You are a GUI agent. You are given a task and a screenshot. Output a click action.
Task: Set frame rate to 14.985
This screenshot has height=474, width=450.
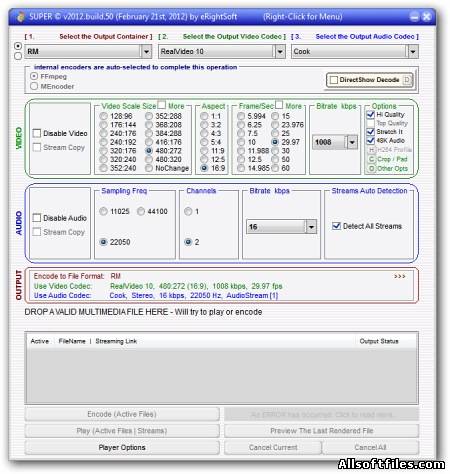[241, 168]
